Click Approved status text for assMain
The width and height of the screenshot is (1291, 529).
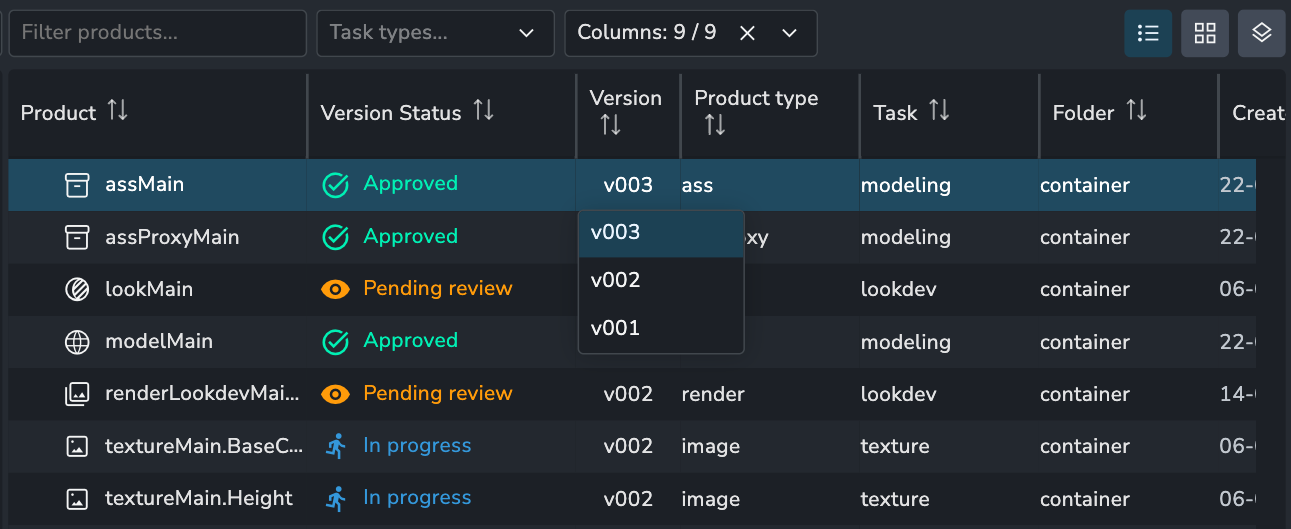tap(410, 183)
